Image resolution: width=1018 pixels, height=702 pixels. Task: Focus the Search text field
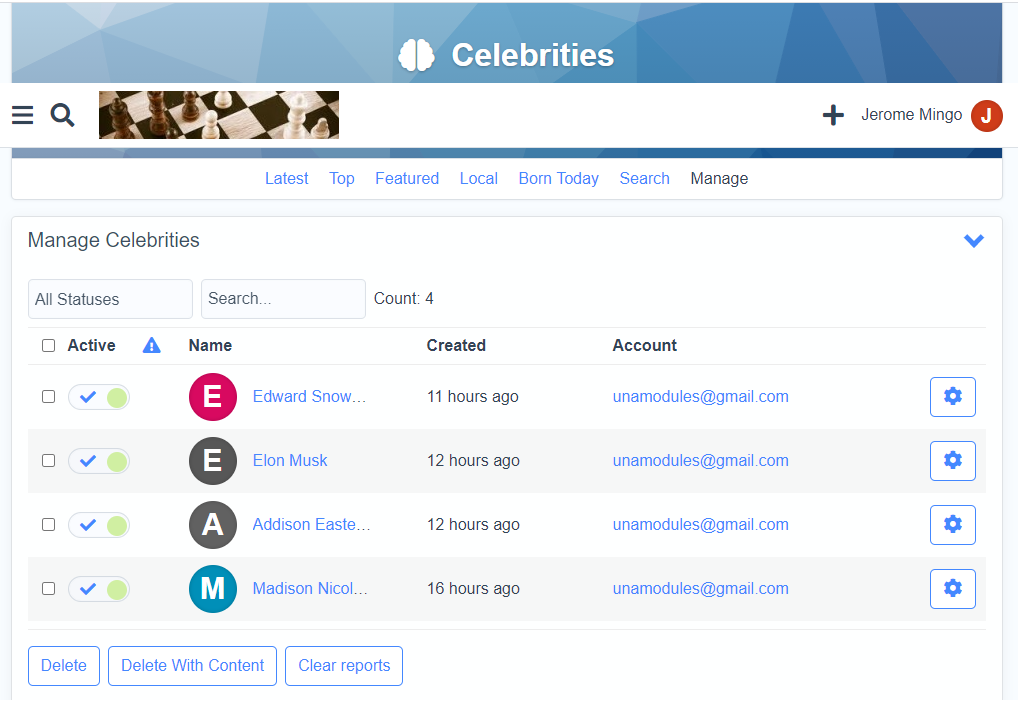[283, 299]
